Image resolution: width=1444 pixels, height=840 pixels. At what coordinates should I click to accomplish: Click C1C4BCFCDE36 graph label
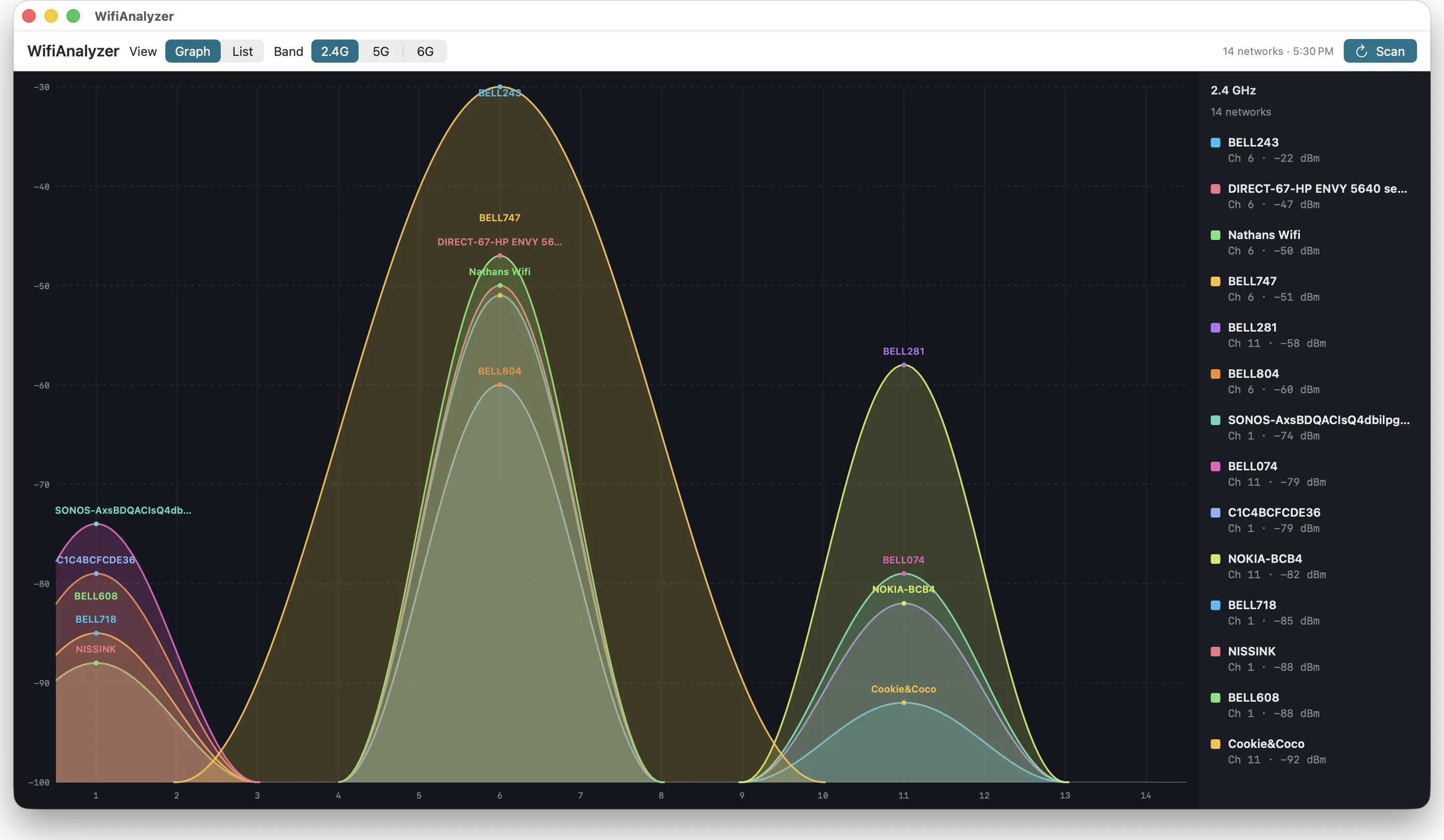96,560
